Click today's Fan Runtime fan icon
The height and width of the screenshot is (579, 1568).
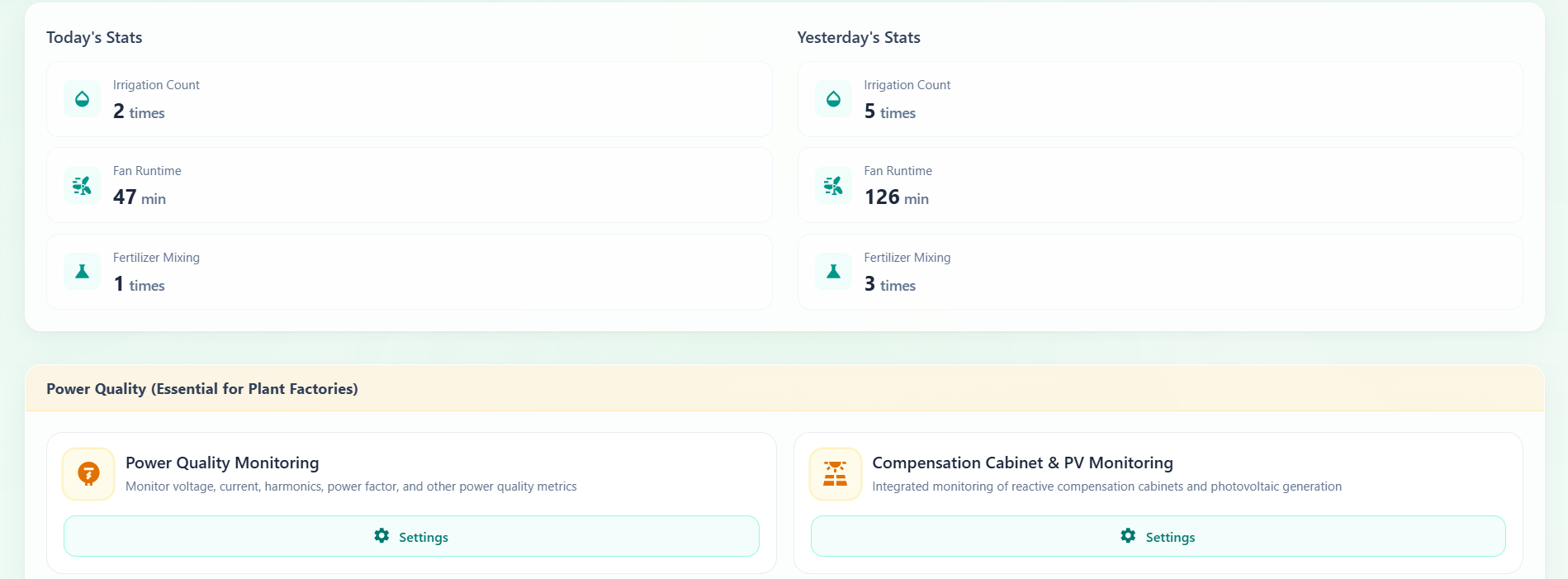click(x=82, y=185)
